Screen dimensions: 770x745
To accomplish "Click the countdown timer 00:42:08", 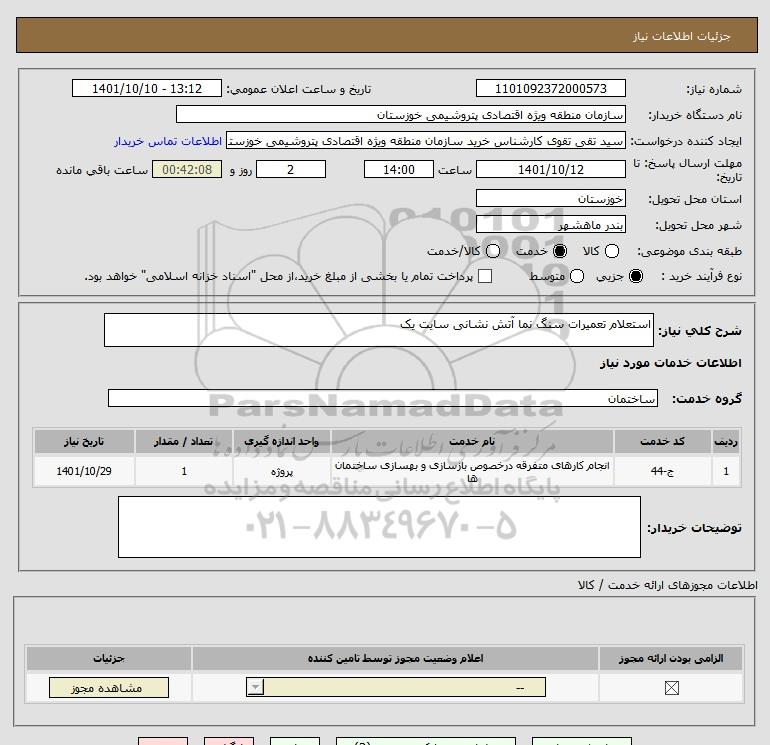I will (x=187, y=169).
